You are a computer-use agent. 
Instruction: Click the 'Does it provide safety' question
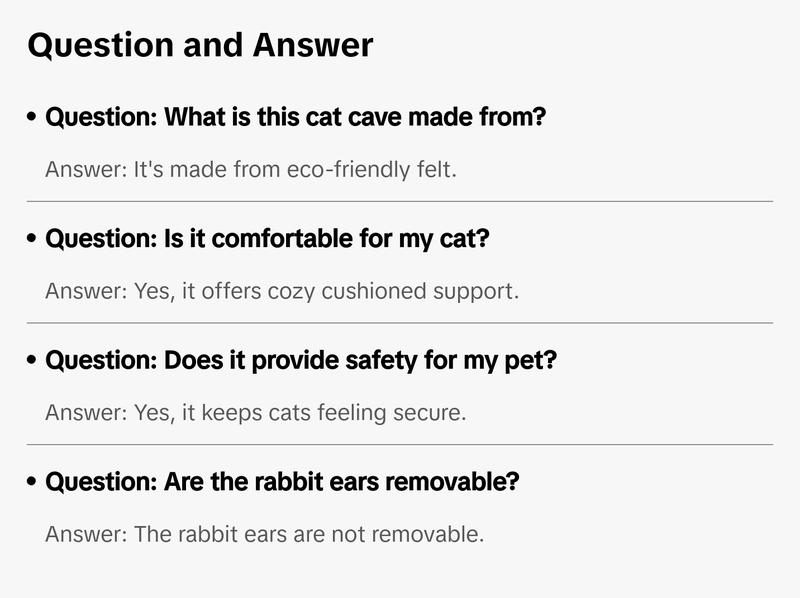tap(301, 361)
